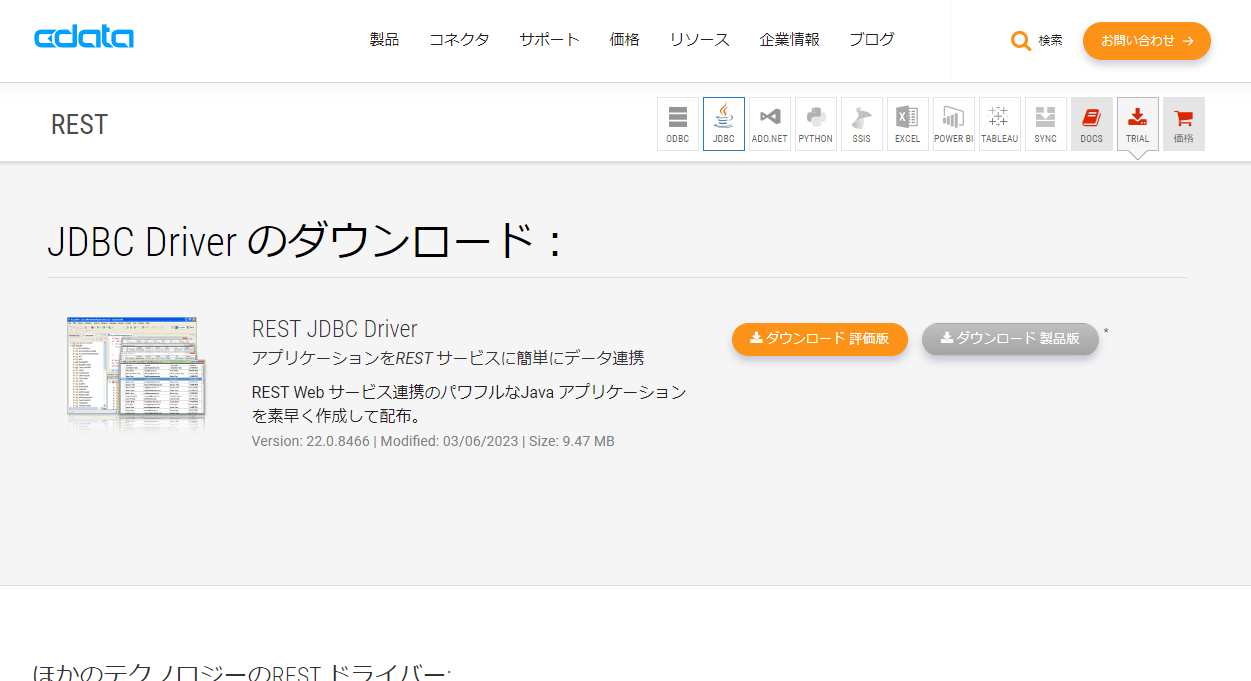Image resolution: width=1251 pixels, height=681 pixels.
Task: Click the REST page heading
Action: point(79,125)
